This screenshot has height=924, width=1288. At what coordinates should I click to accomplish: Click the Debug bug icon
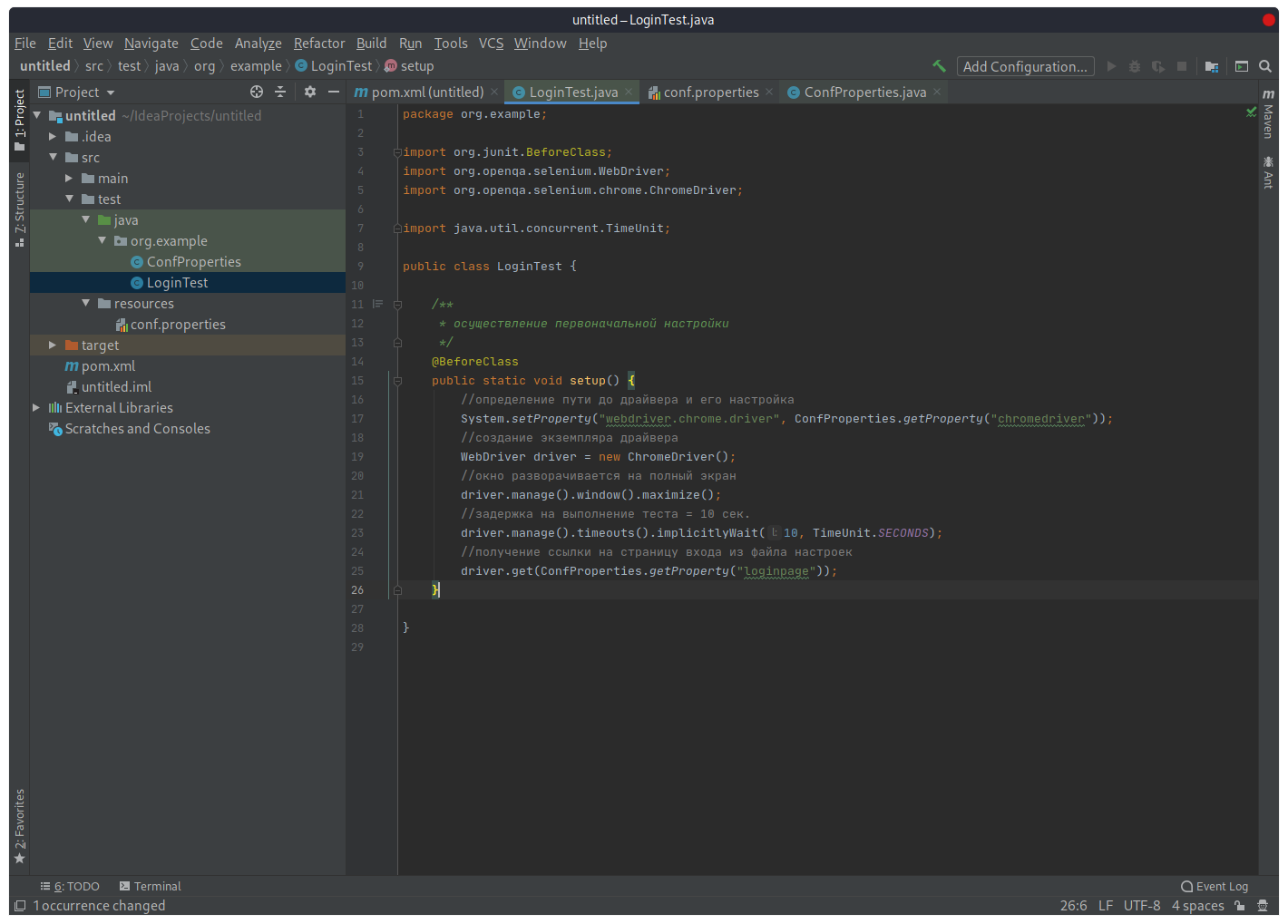click(x=1135, y=66)
